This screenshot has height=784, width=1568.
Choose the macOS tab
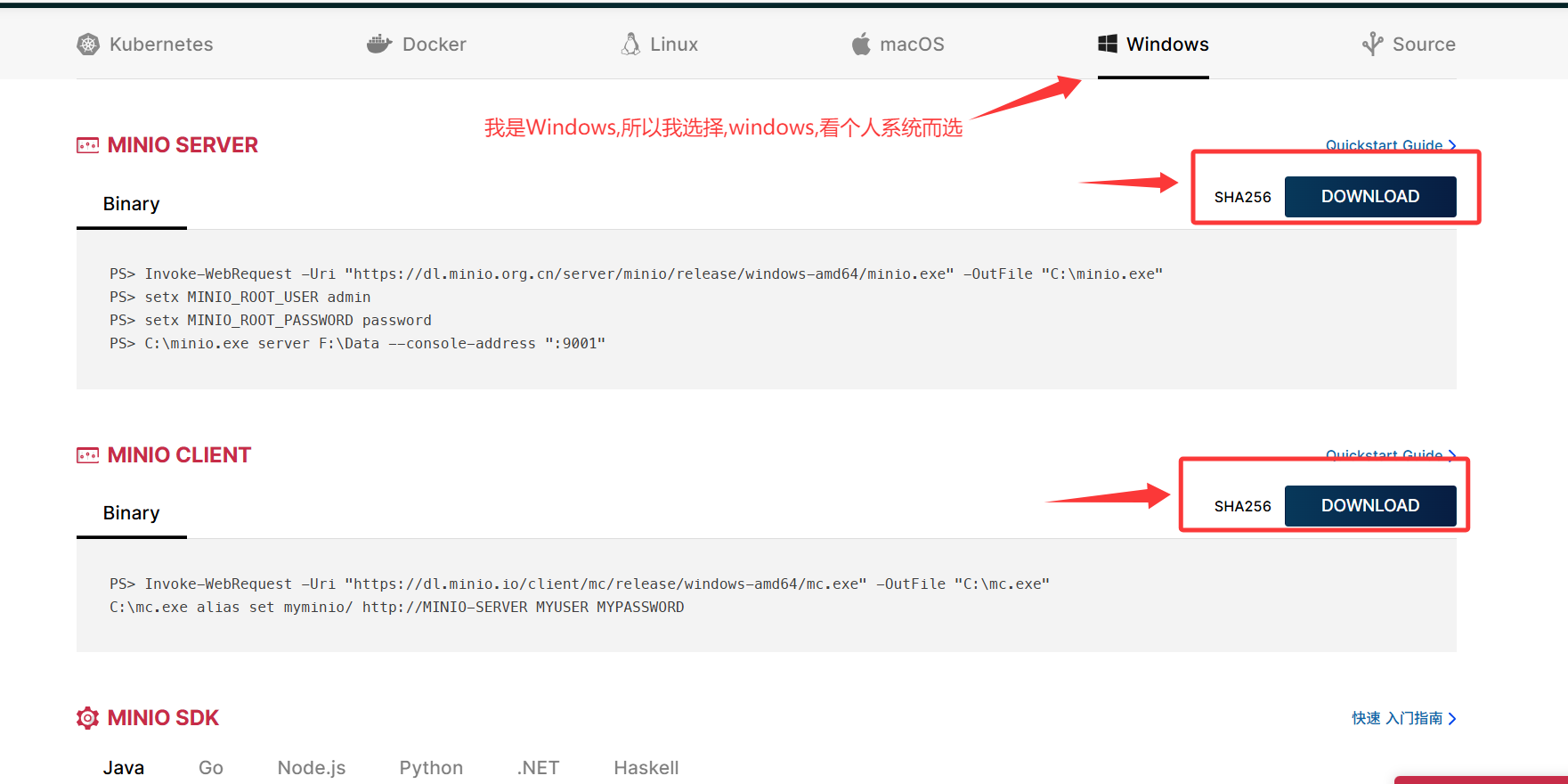click(x=898, y=44)
